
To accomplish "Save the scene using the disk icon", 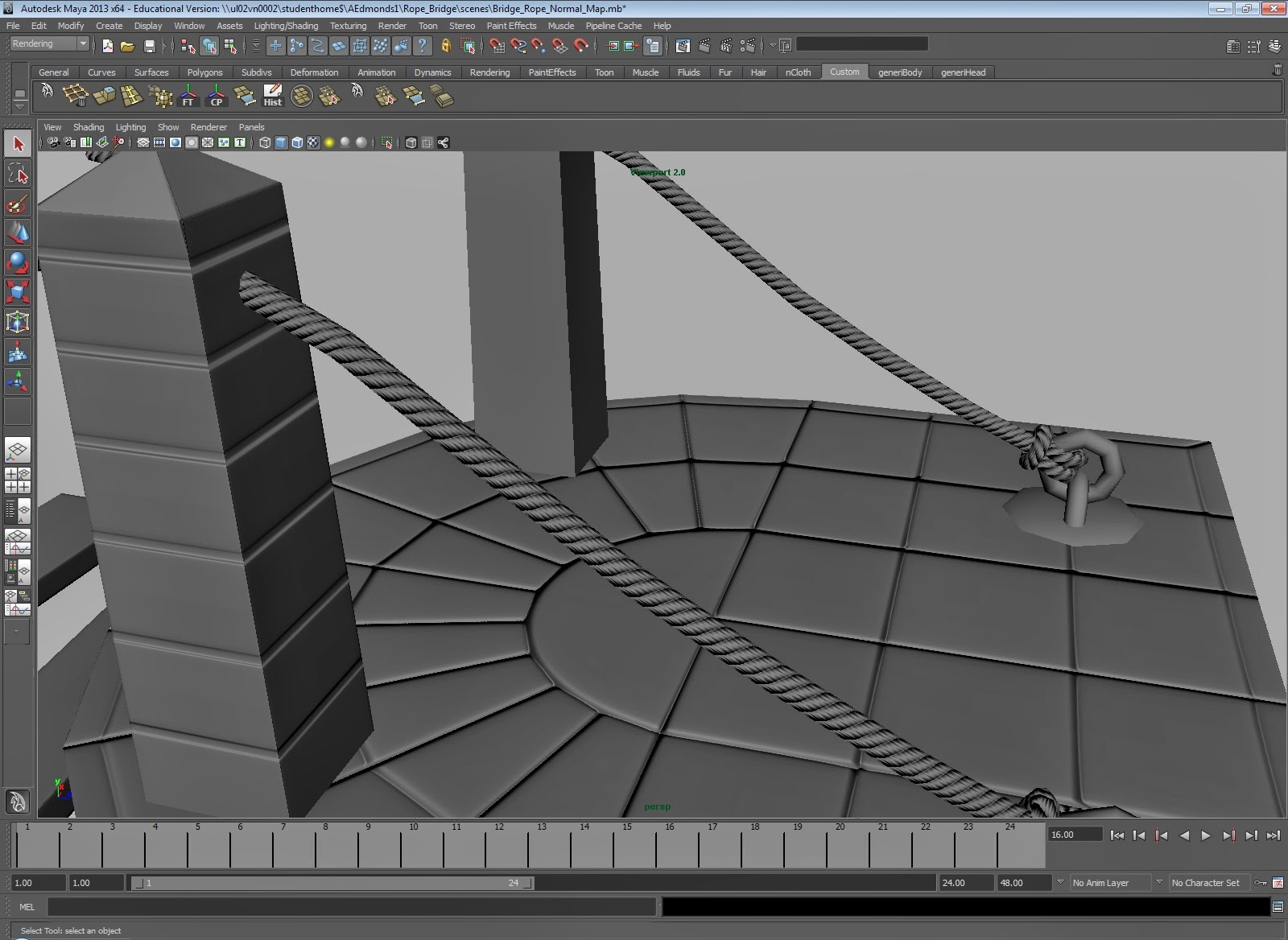I will 148,46.
